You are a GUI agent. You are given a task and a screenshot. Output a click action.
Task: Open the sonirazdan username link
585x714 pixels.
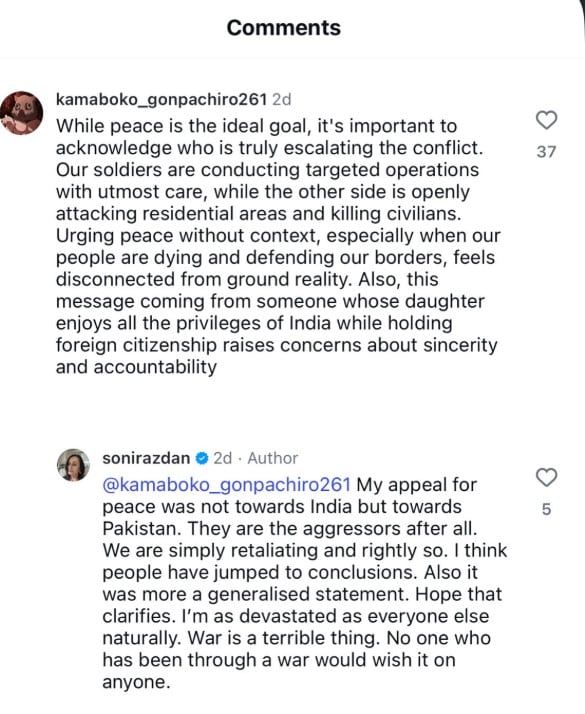click(146, 458)
